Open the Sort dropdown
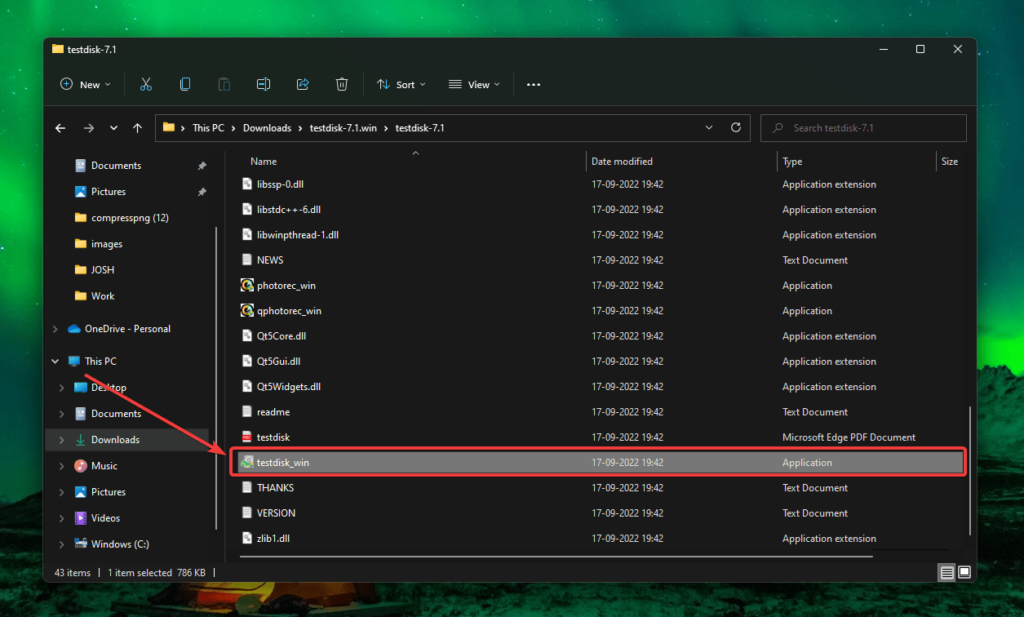This screenshot has height=617, width=1024. (x=400, y=84)
